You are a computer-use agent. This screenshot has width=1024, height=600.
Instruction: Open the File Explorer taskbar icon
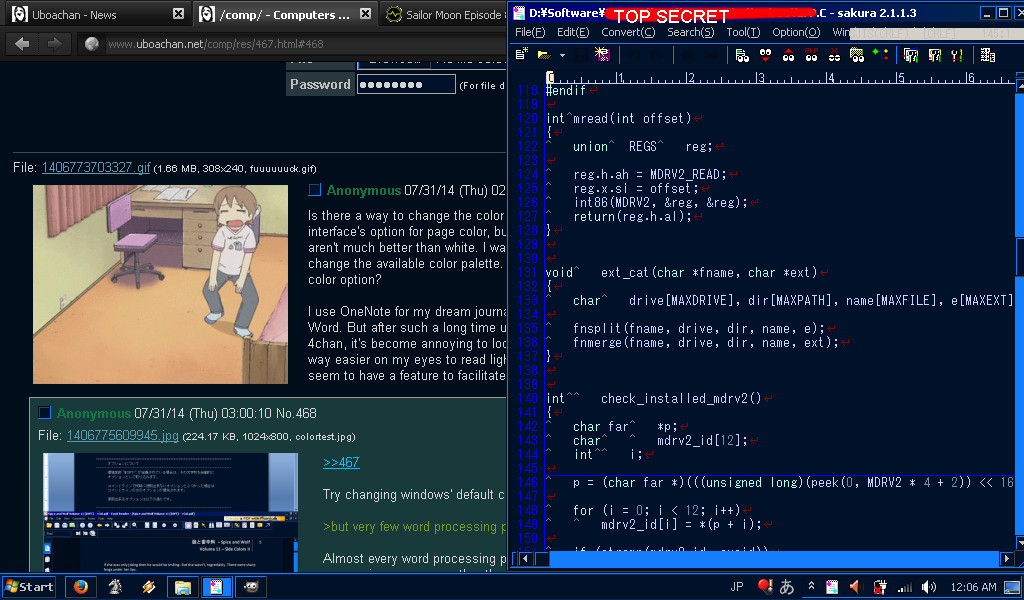tap(183, 586)
